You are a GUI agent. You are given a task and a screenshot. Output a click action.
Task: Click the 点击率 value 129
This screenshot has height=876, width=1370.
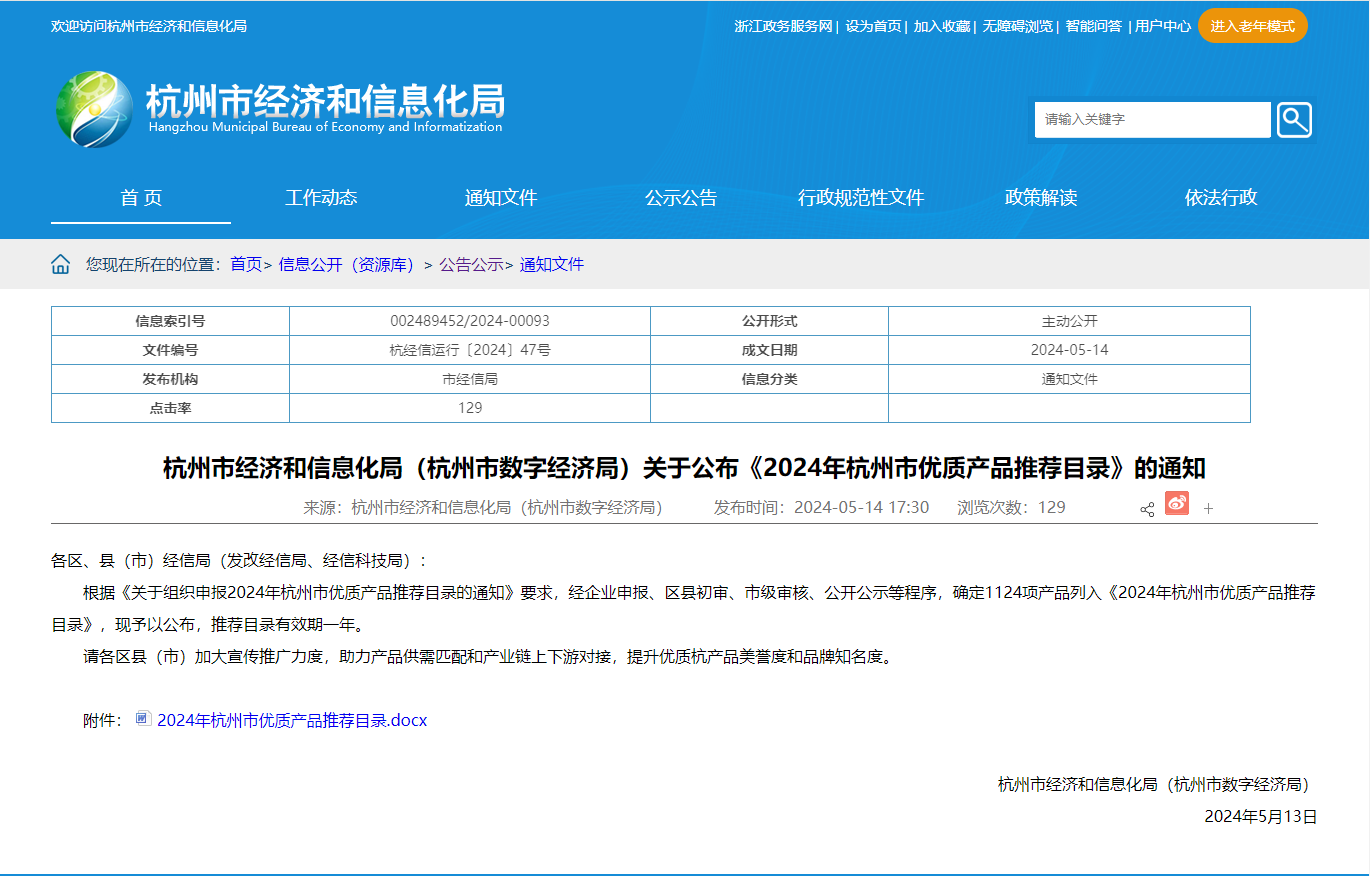pyautogui.click(x=470, y=408)
